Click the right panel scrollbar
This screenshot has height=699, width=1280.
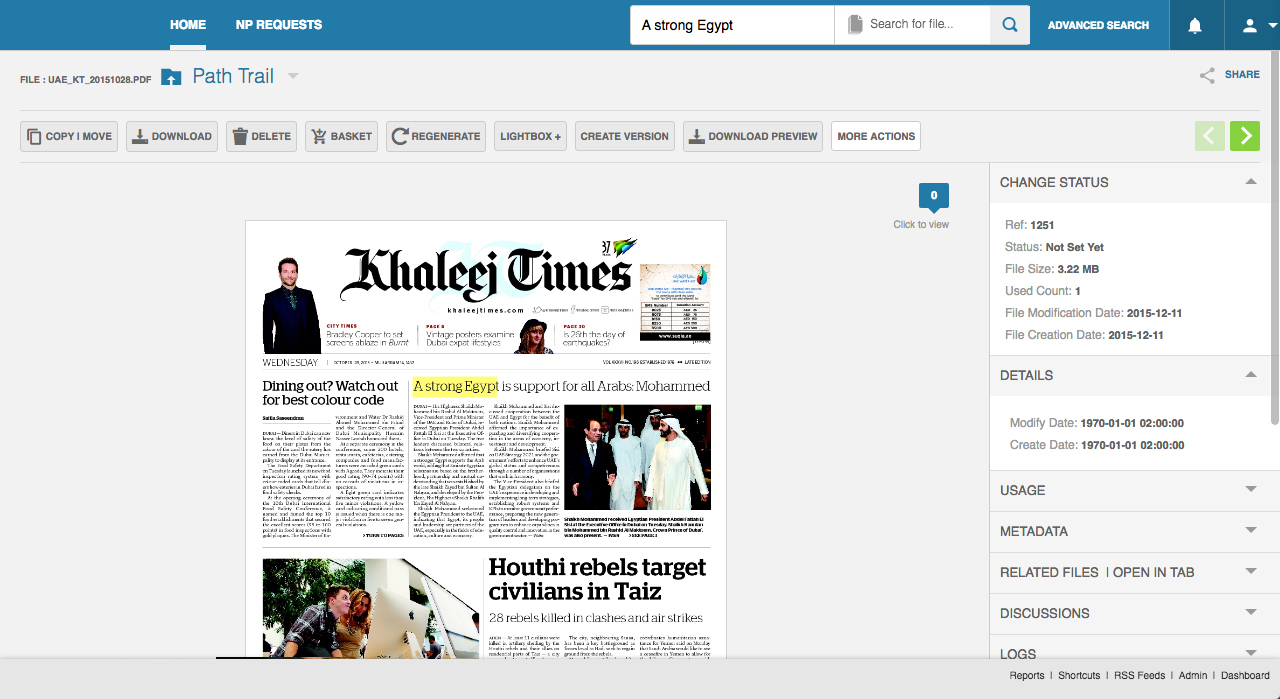1275,240
